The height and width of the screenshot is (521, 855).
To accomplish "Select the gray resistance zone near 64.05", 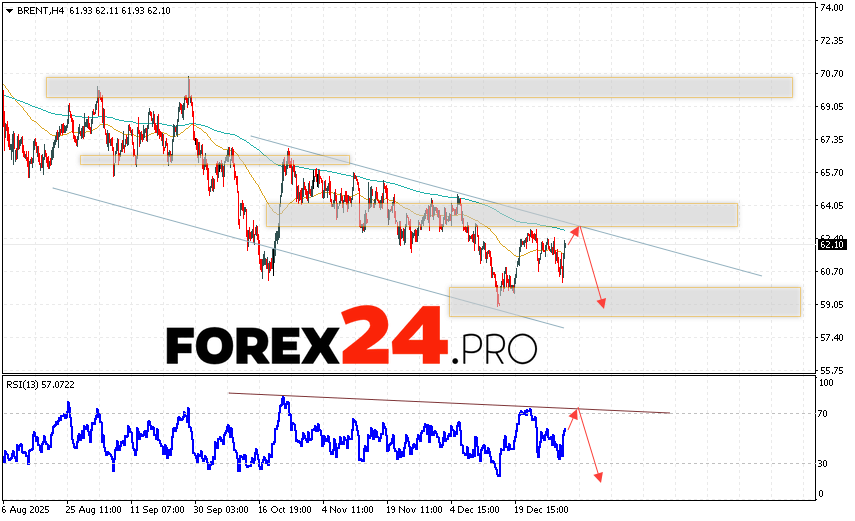I will (500, 214).
